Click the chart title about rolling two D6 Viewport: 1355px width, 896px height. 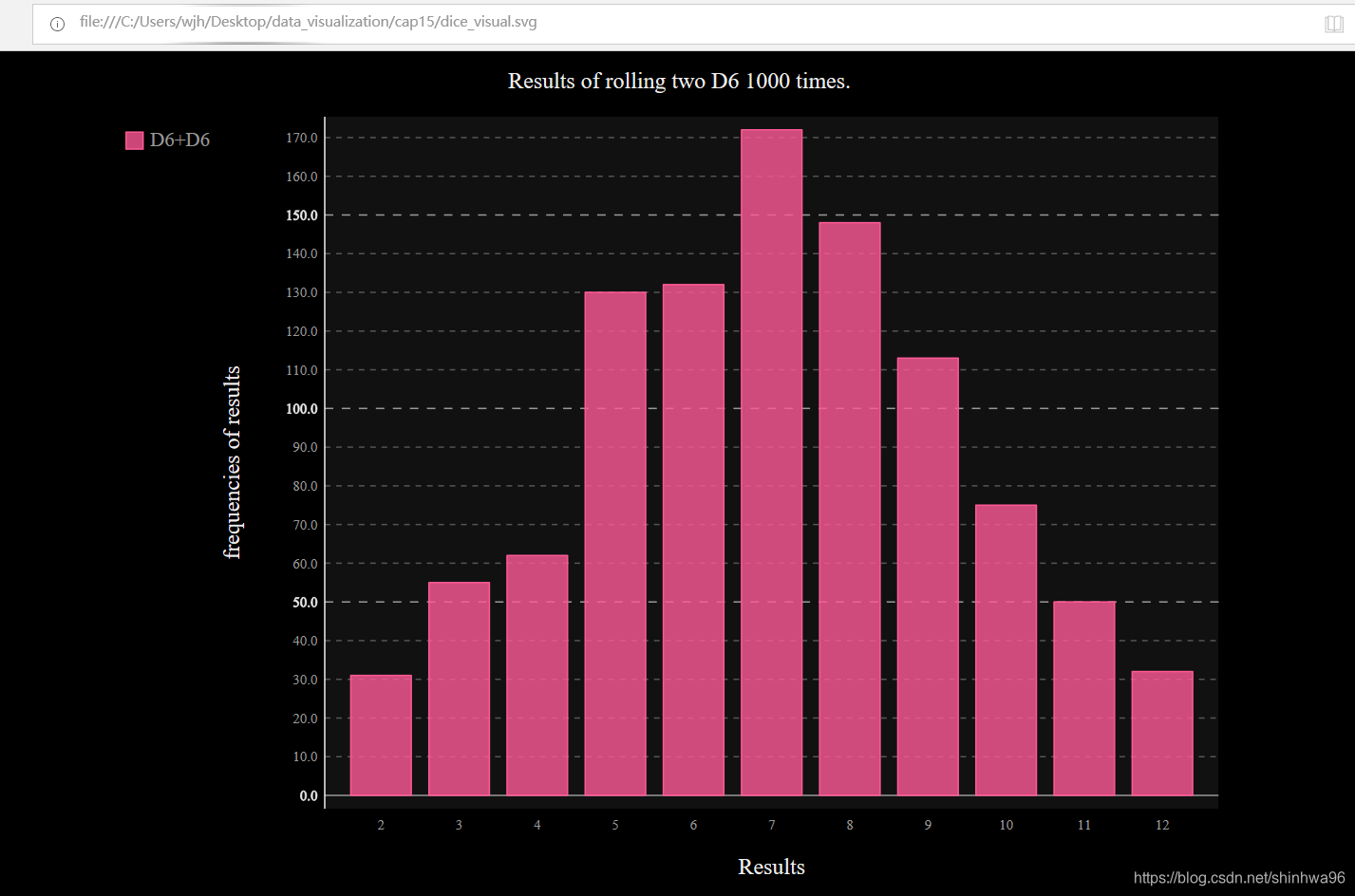point(679,81)
